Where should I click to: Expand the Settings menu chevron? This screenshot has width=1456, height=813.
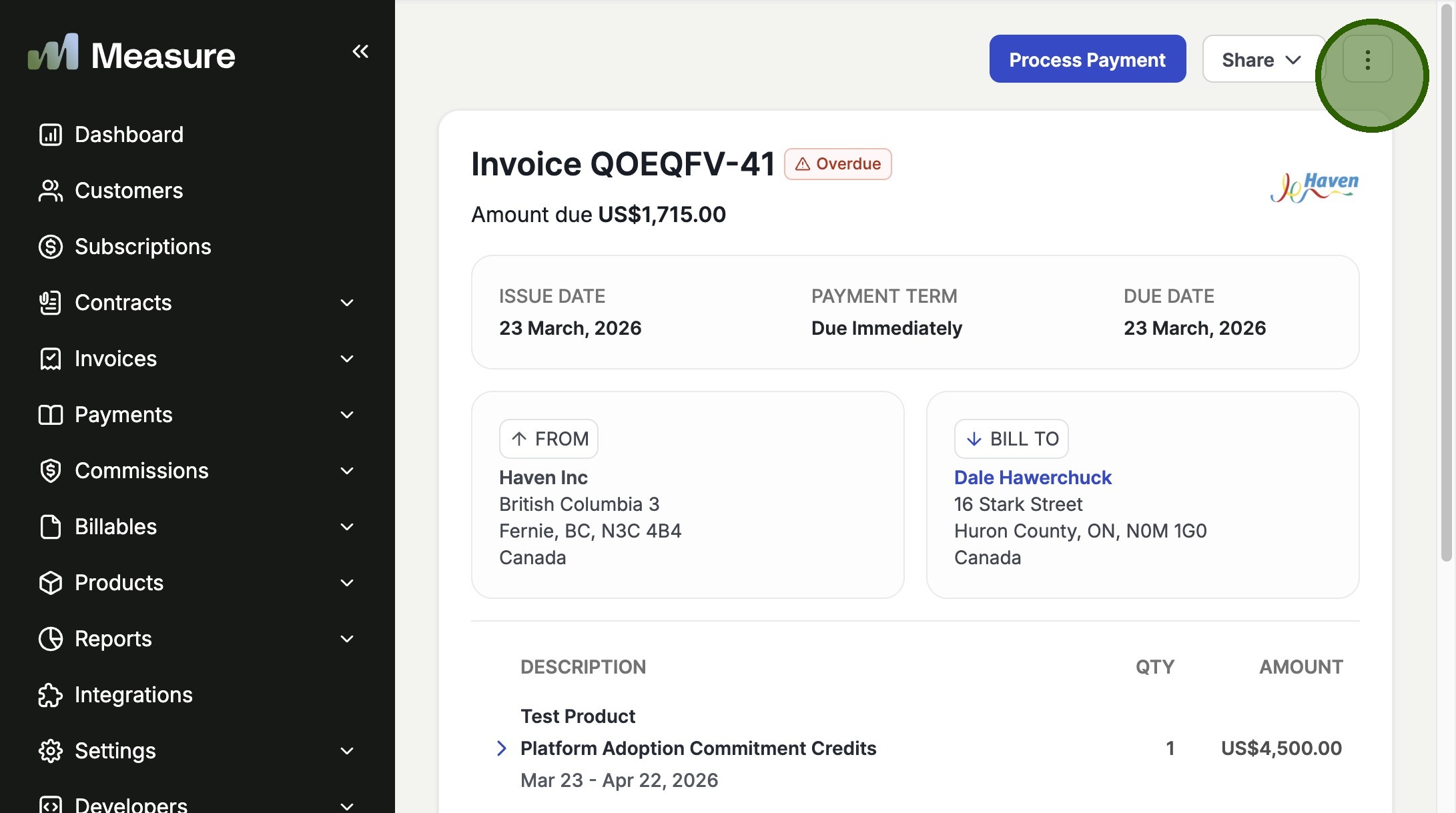346,751
